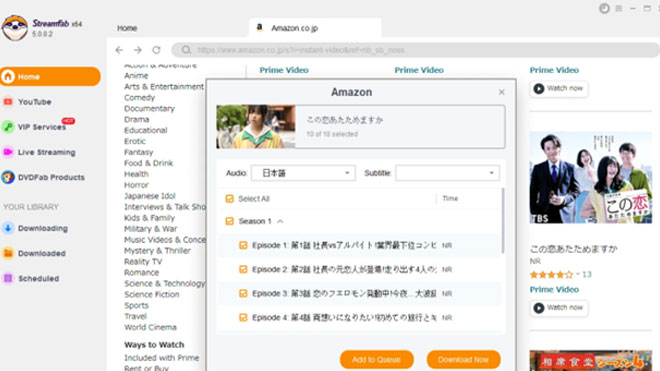Click the VIP Services key icon

point(8,127)
